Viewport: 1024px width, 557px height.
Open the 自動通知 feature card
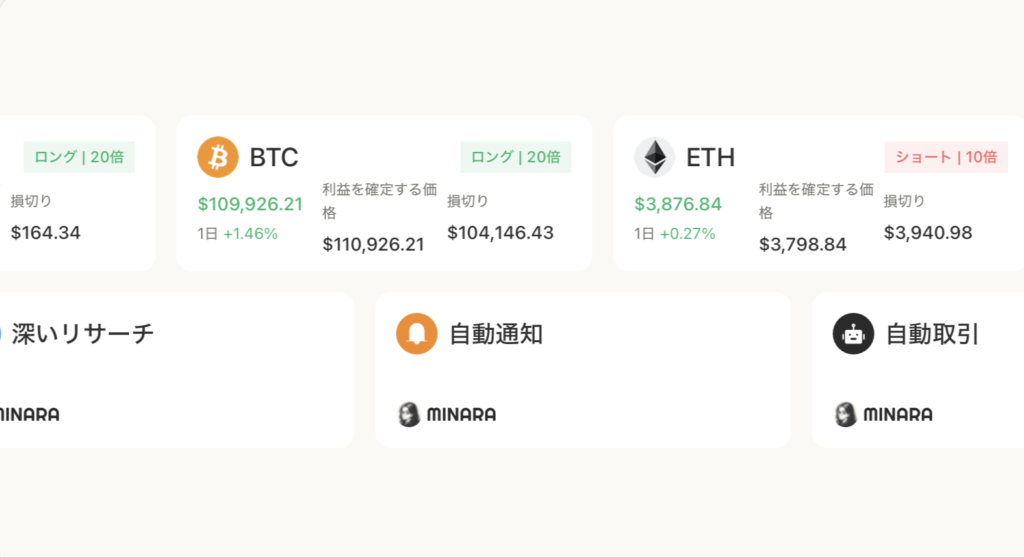coord(582,370)
